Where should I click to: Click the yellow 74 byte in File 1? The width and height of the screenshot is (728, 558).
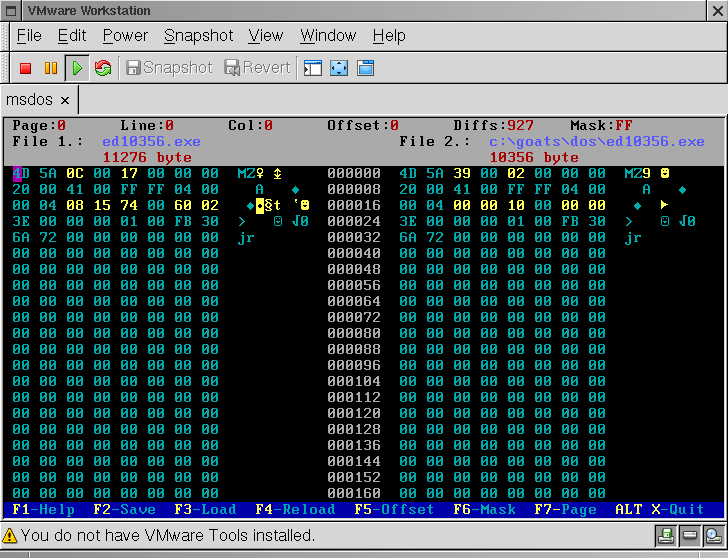[x=129, y=205]
